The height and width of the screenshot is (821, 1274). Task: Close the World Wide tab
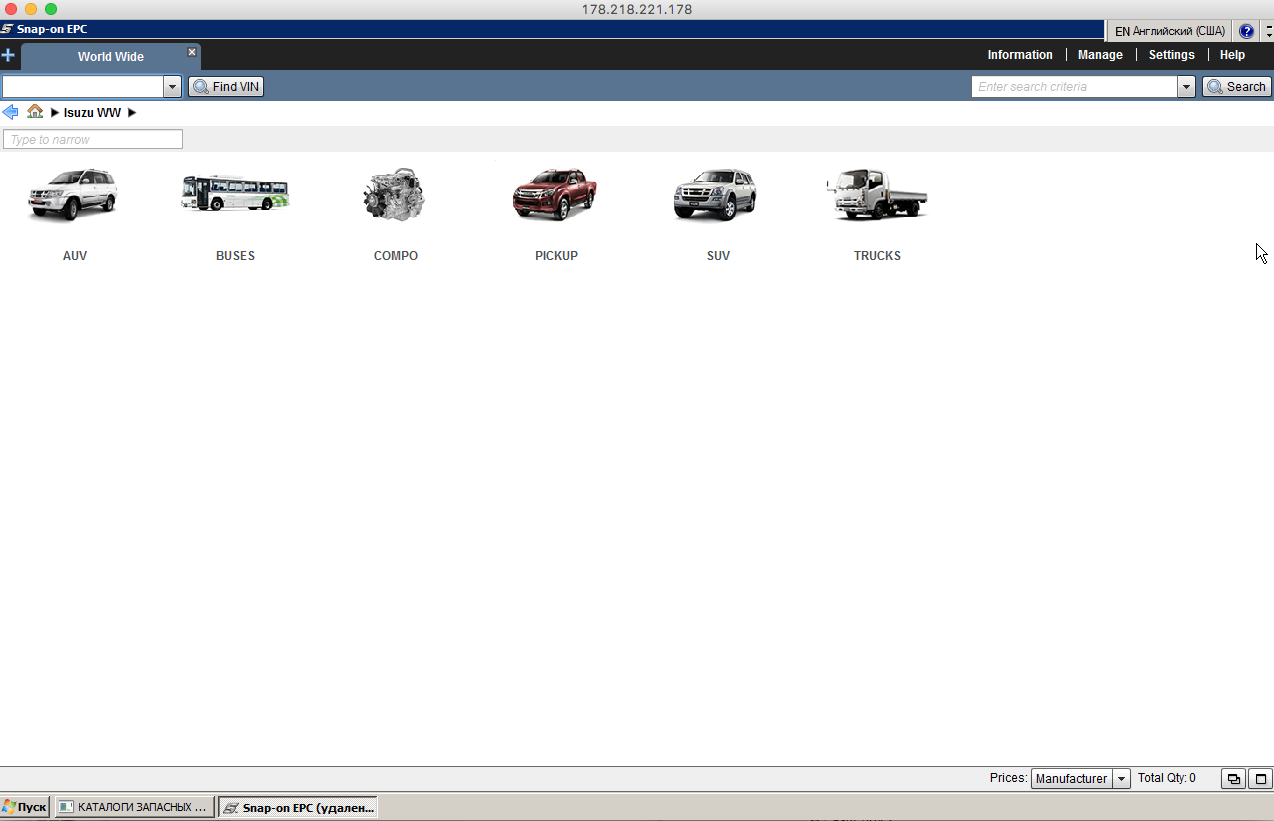[x=192, y=52]
